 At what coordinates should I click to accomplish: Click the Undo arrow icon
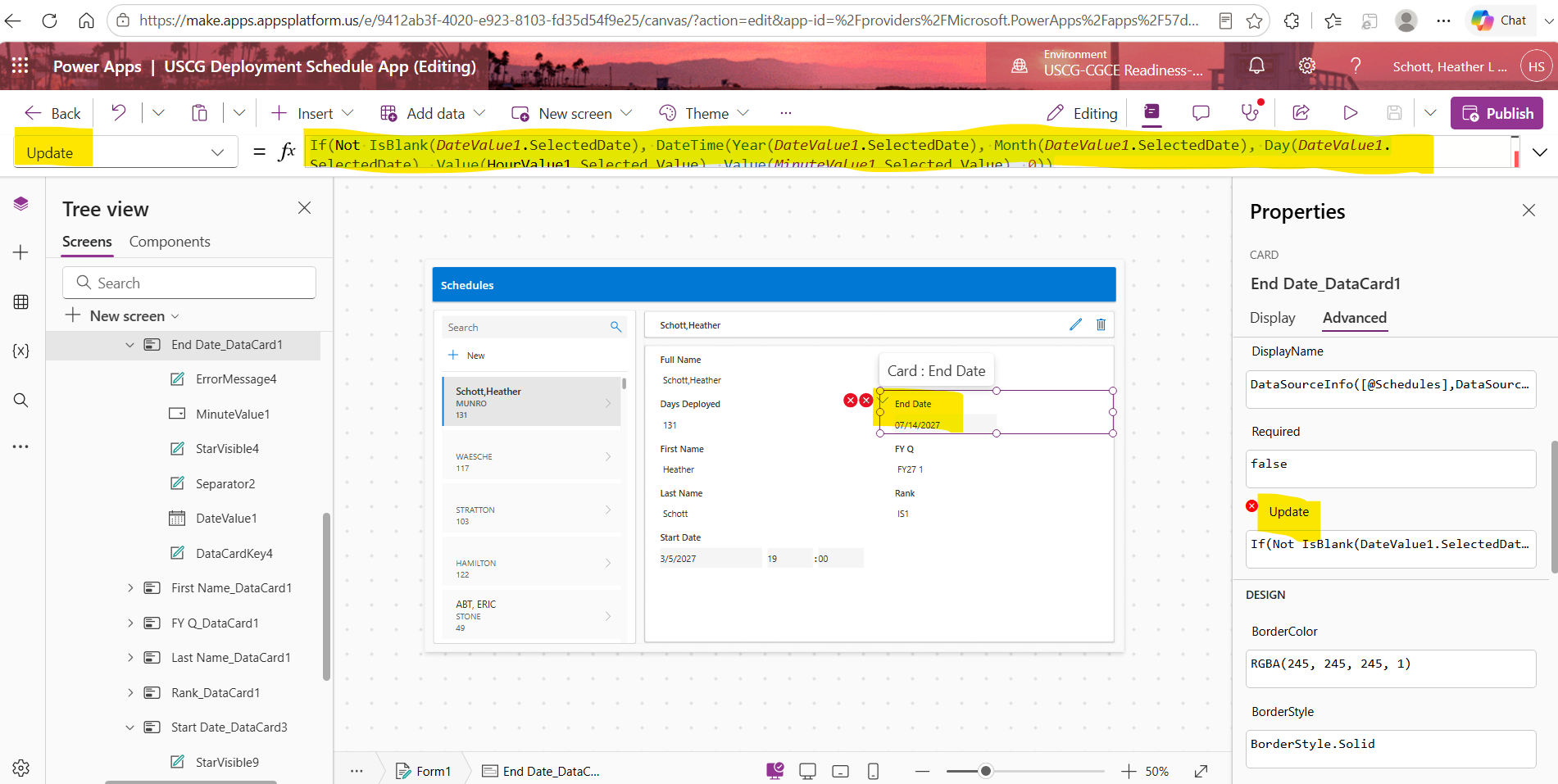(x=119, y=113)
